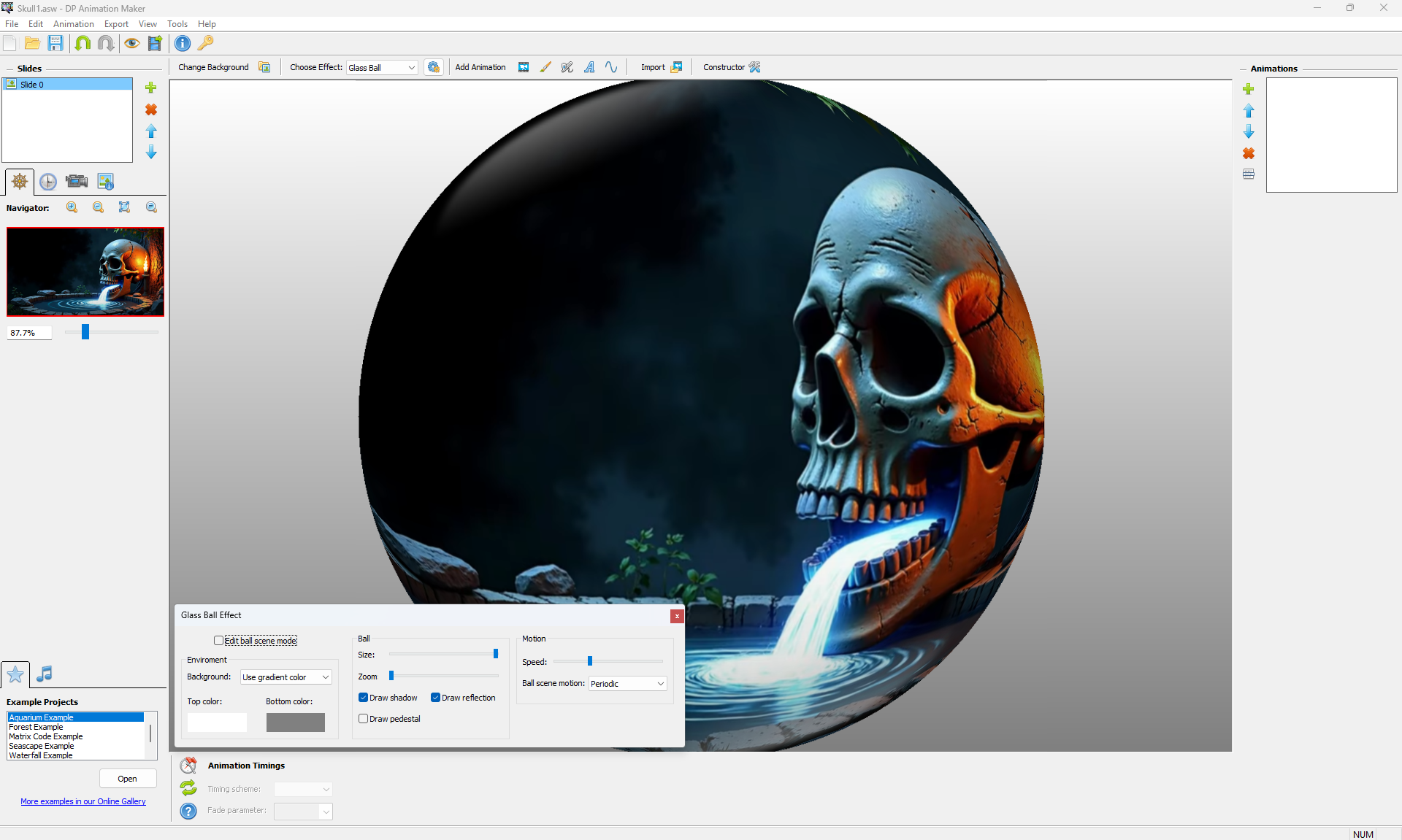Click the text animation letter A icon
The image size is (1402, 840).
(x=589, y=67)
